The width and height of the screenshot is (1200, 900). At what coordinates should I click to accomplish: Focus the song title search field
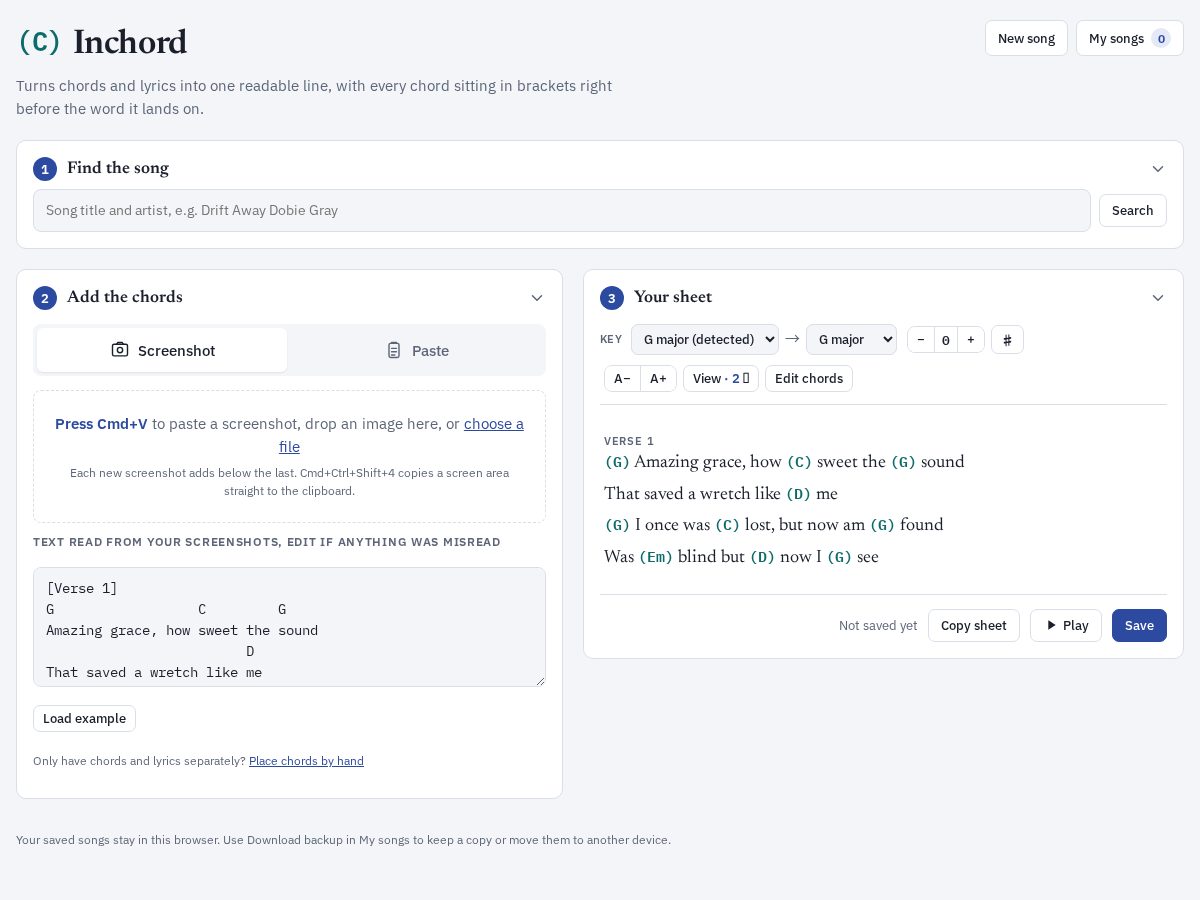pyautogui.click(x=562, y=210)
